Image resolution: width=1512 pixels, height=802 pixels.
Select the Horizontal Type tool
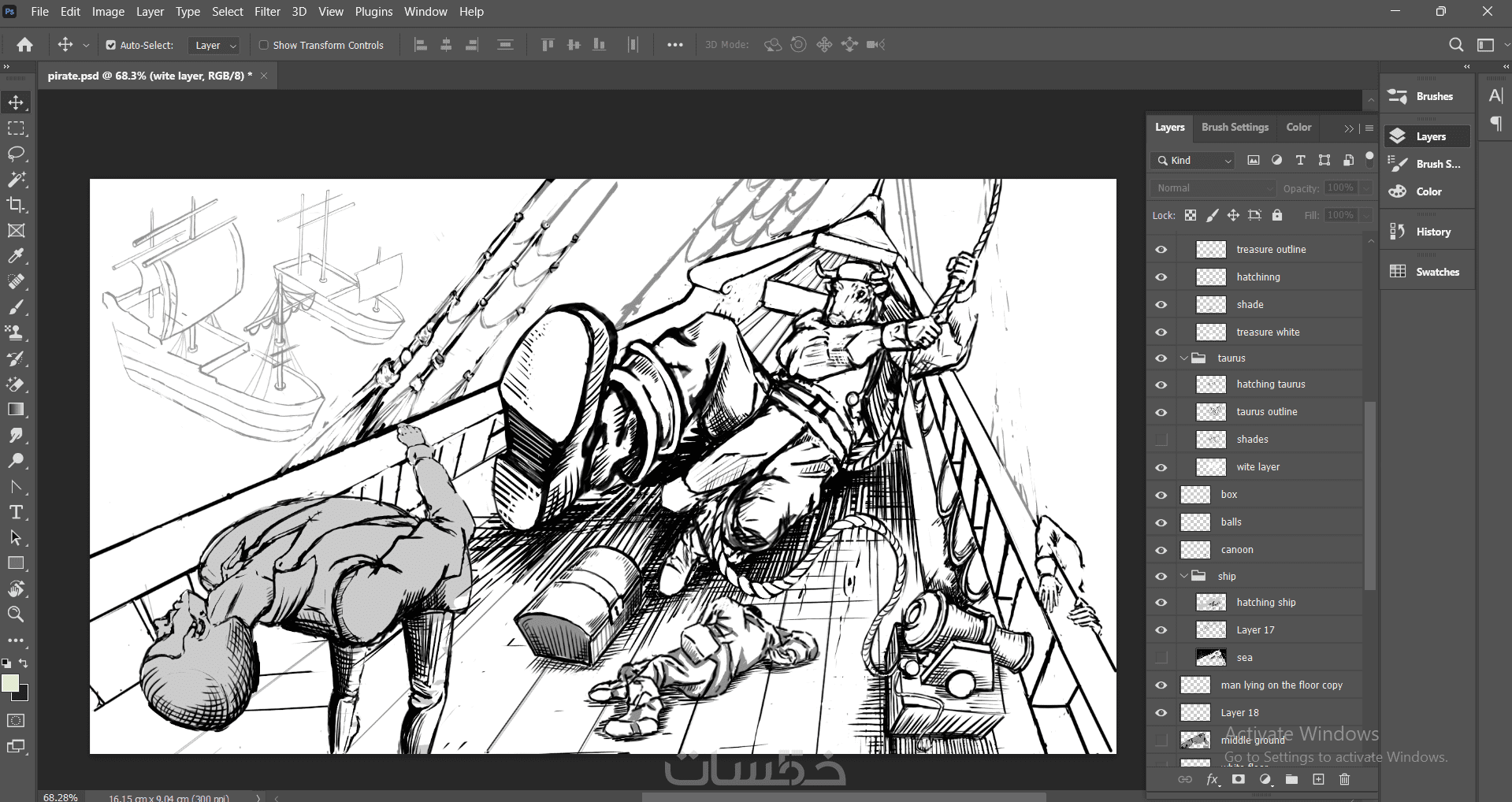16,513
